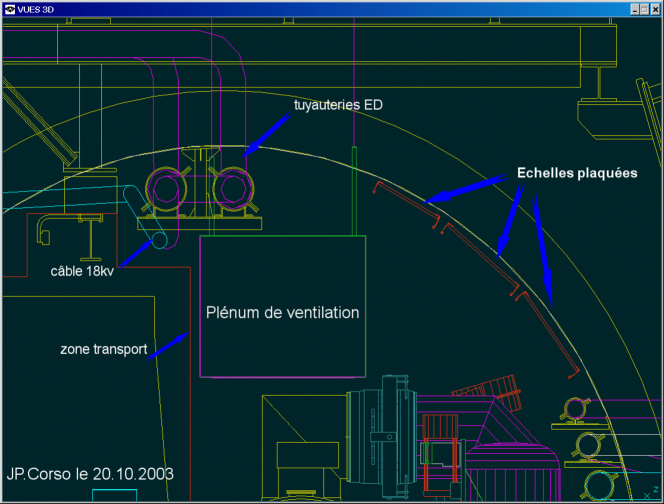Click the eye icon in VUES 3D title bar
The height and width of the screenshot is (504, 664).
pos(10,9)
